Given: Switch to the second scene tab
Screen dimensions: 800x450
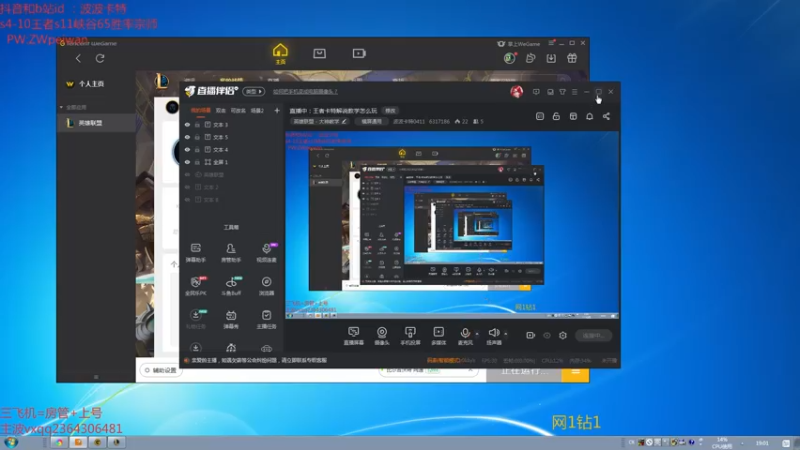Looking at the screenshot, I should click(221, 110).
